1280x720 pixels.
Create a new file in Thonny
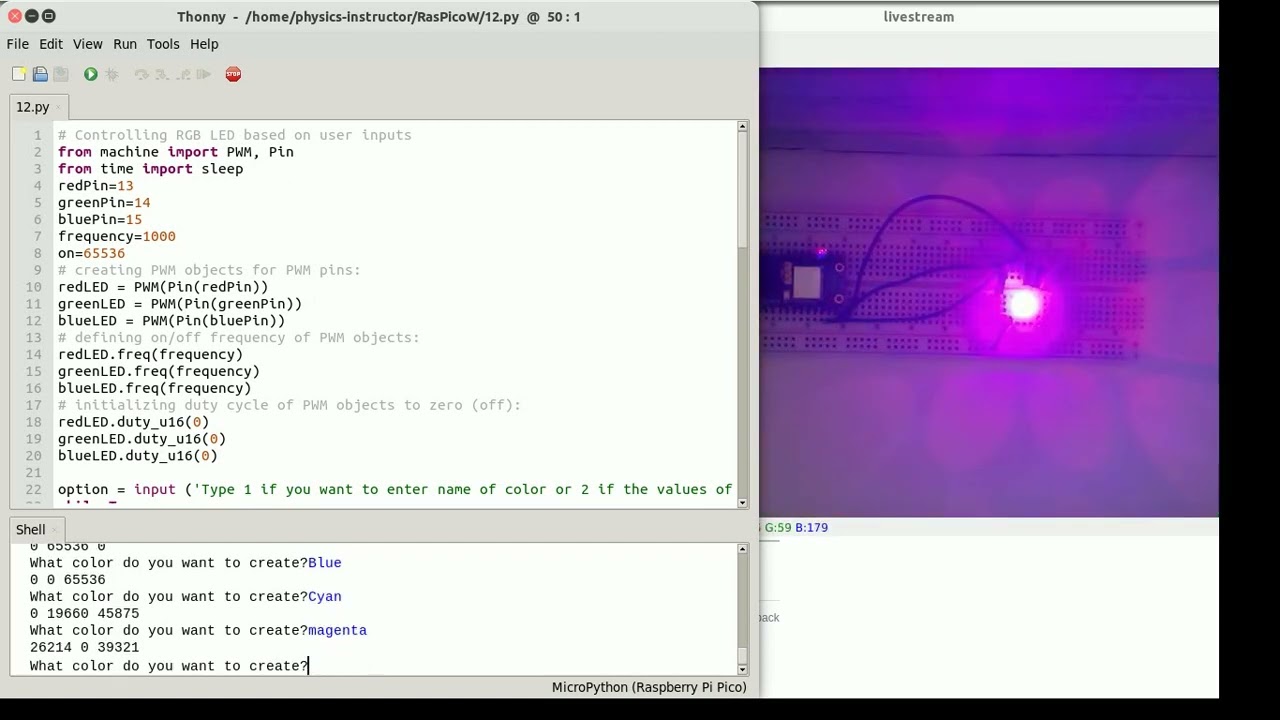click(19, 74)
